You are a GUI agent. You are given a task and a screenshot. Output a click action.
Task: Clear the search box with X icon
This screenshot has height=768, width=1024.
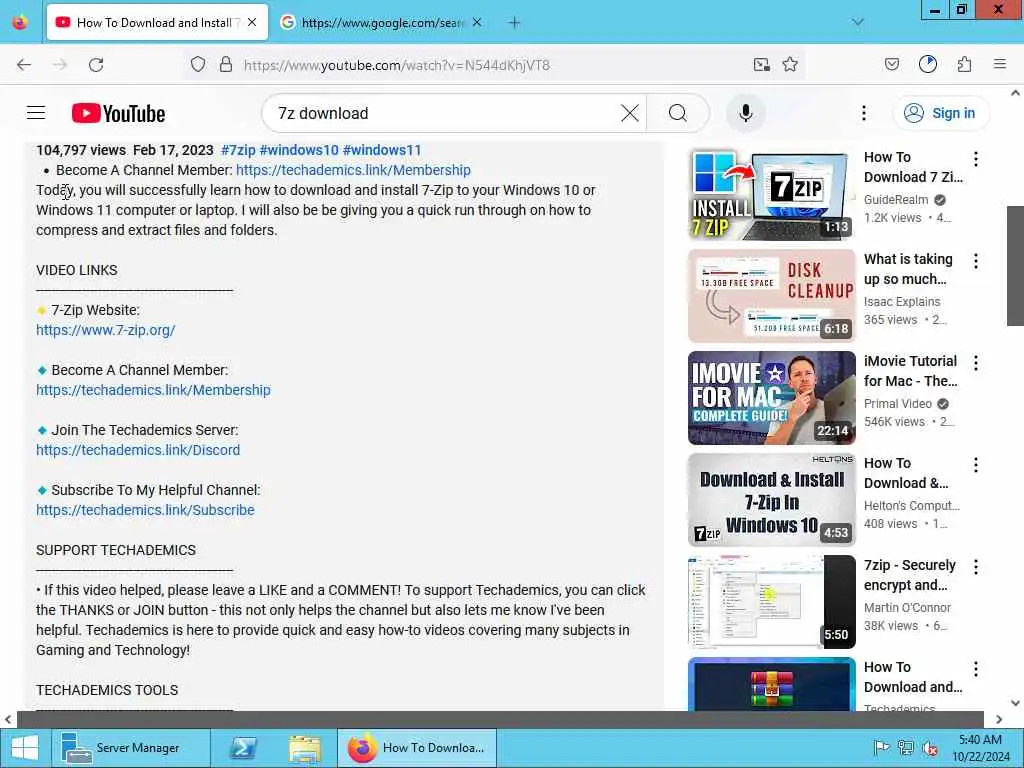click(630, 113)
